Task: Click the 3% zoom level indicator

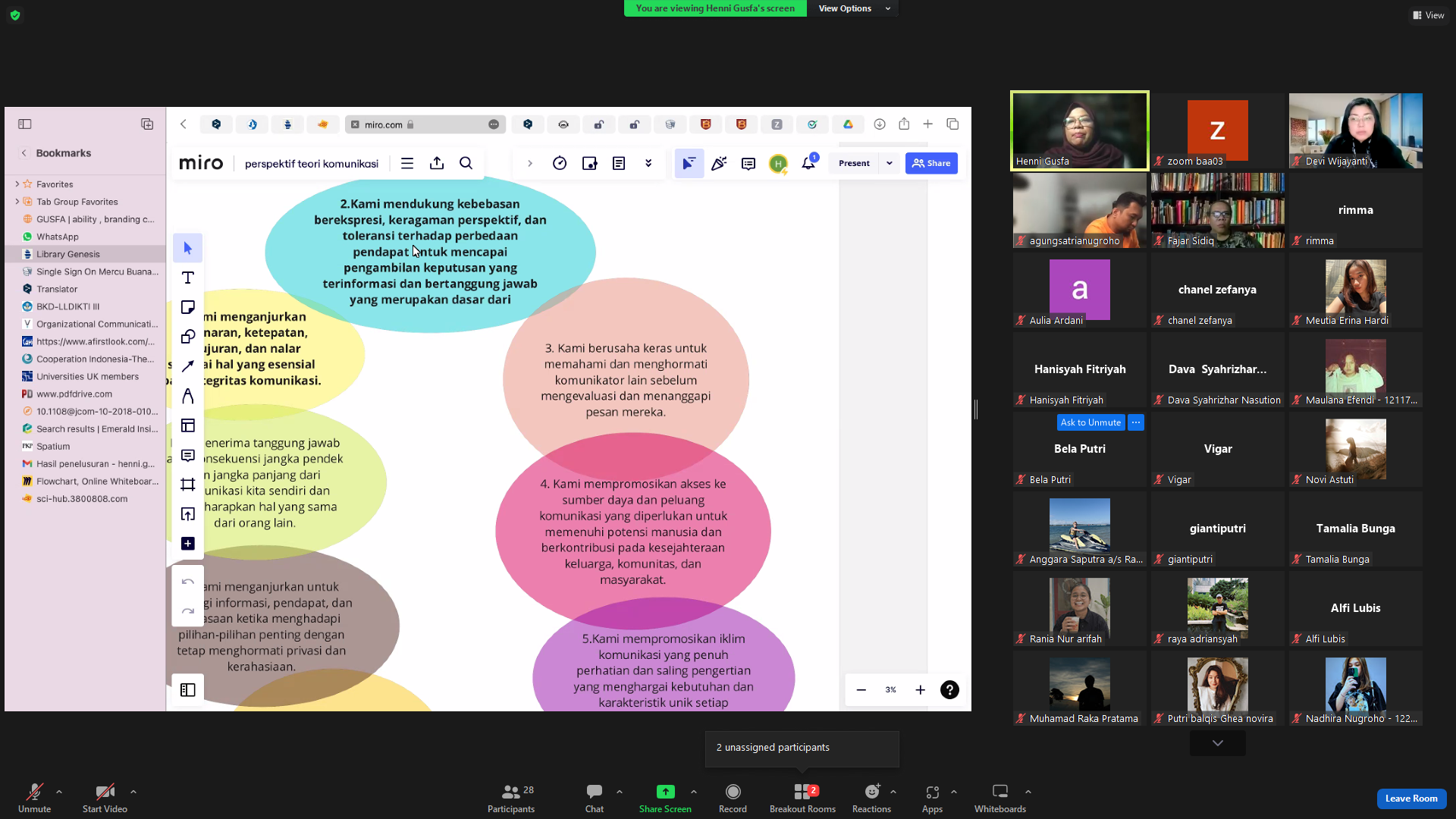Action: [891, 690]
